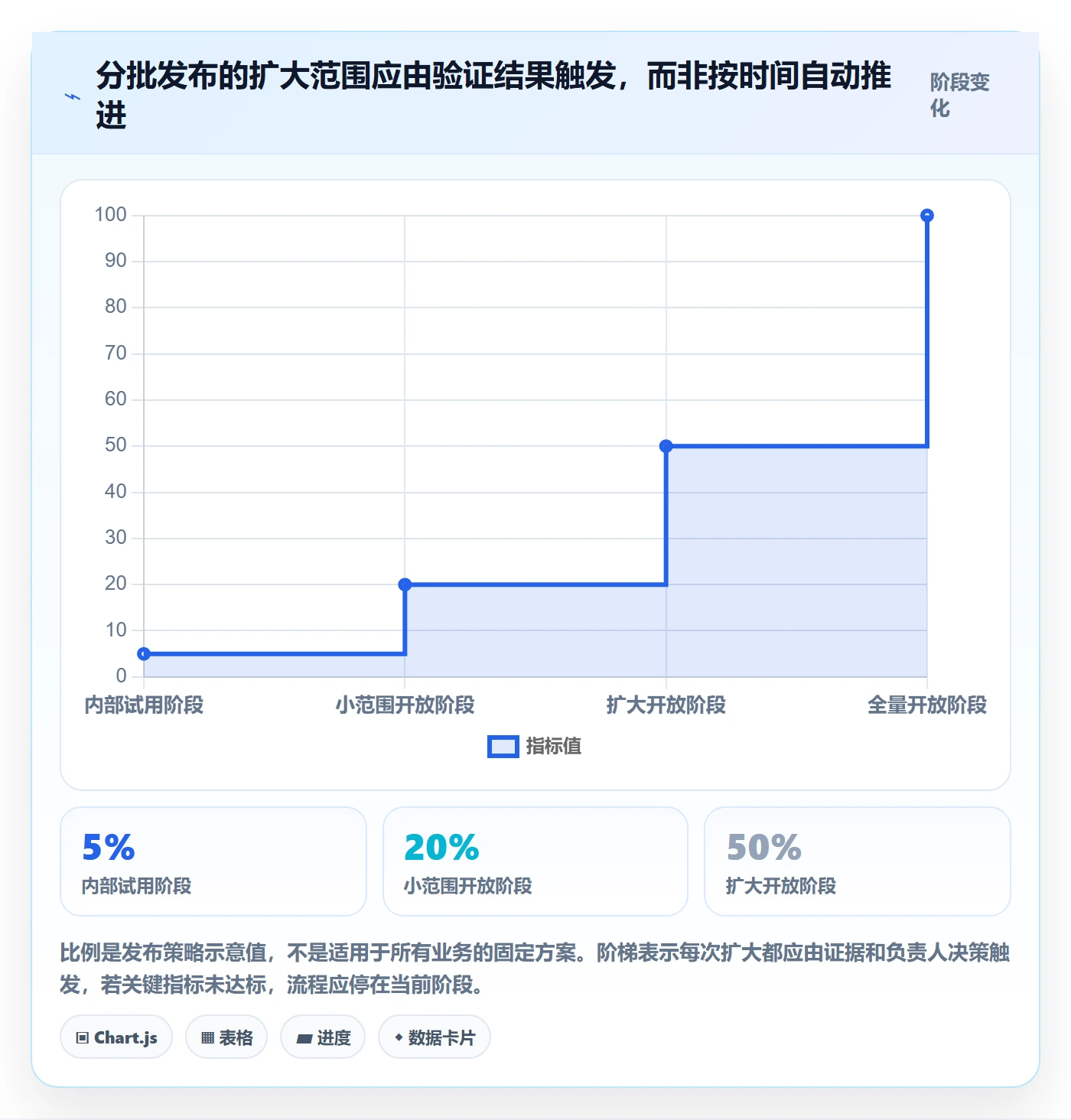The width and height of the screenshot is (1071, 1120).
Task: Click the card title starting 分批发布的扩大范围
Action: click(493, 96)
